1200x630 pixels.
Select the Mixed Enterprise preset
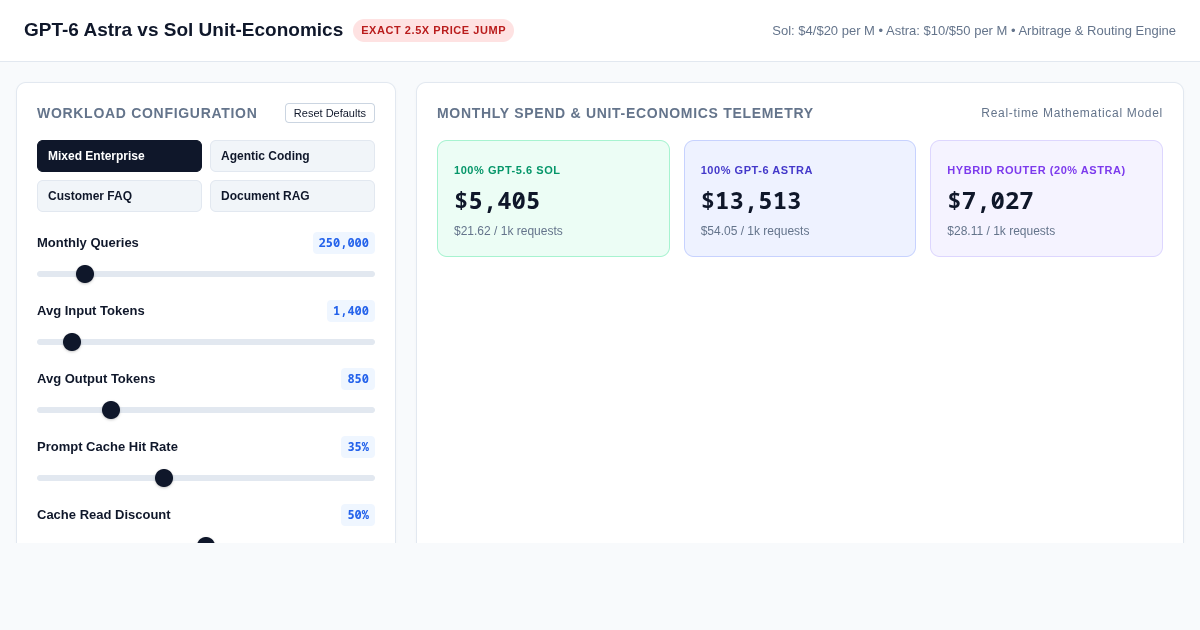(119, 156)
